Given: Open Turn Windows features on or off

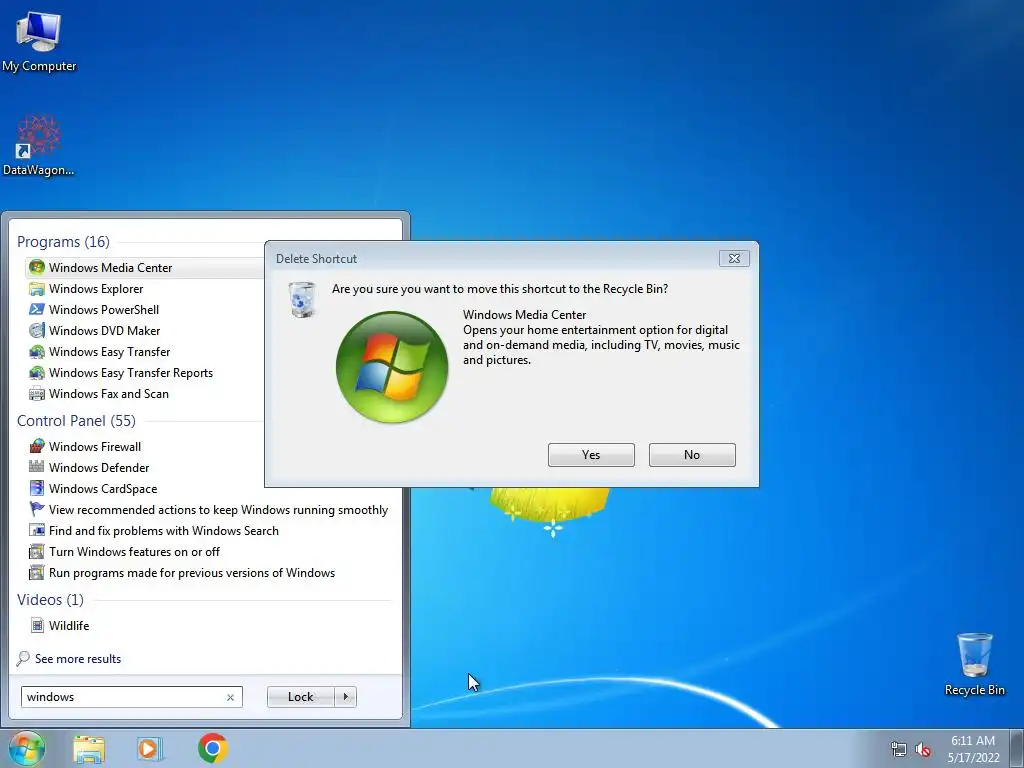Looking at the screenshot, I should click(x=135, y=551).
